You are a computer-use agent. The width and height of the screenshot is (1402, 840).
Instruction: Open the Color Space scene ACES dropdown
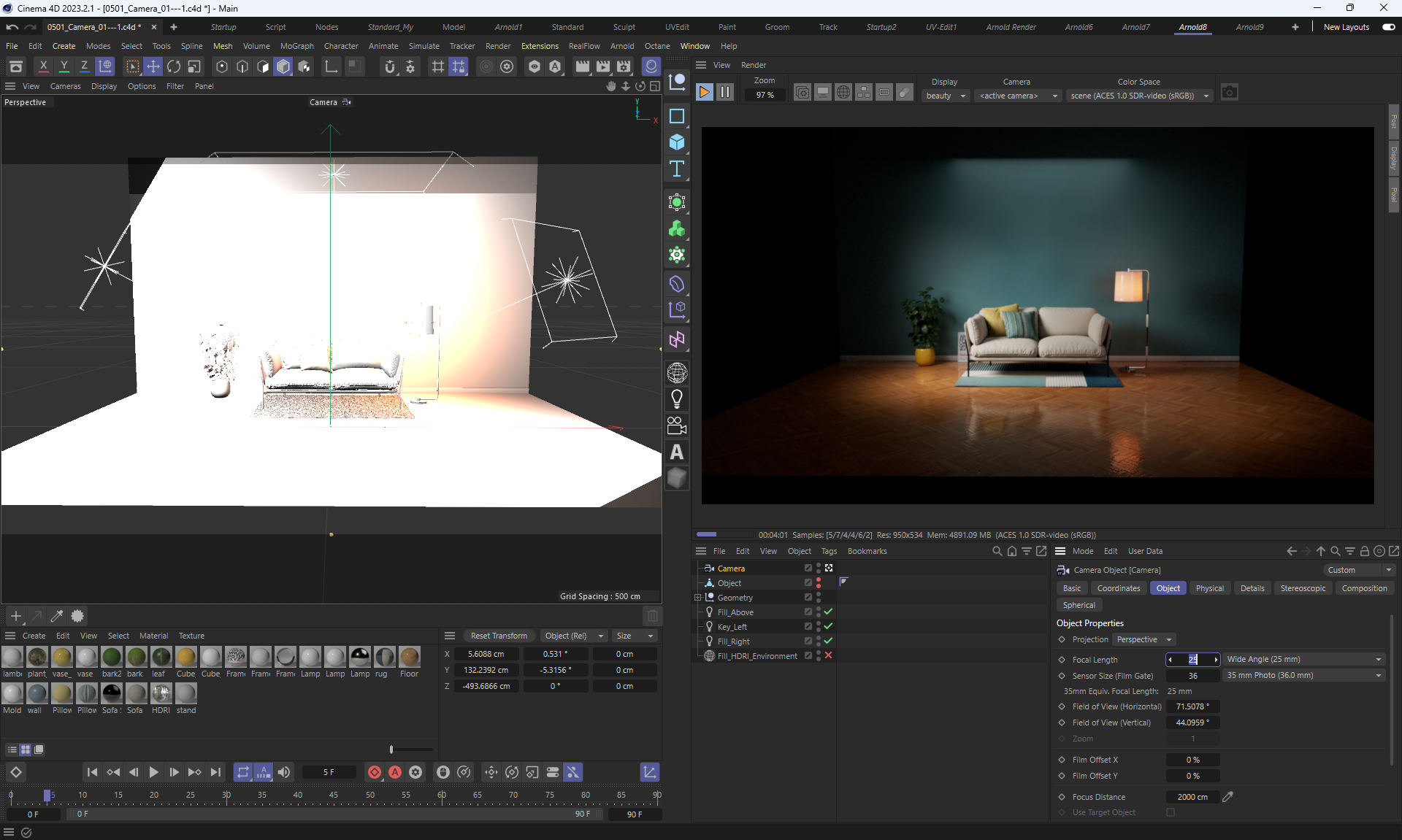tap(1139, 96)
